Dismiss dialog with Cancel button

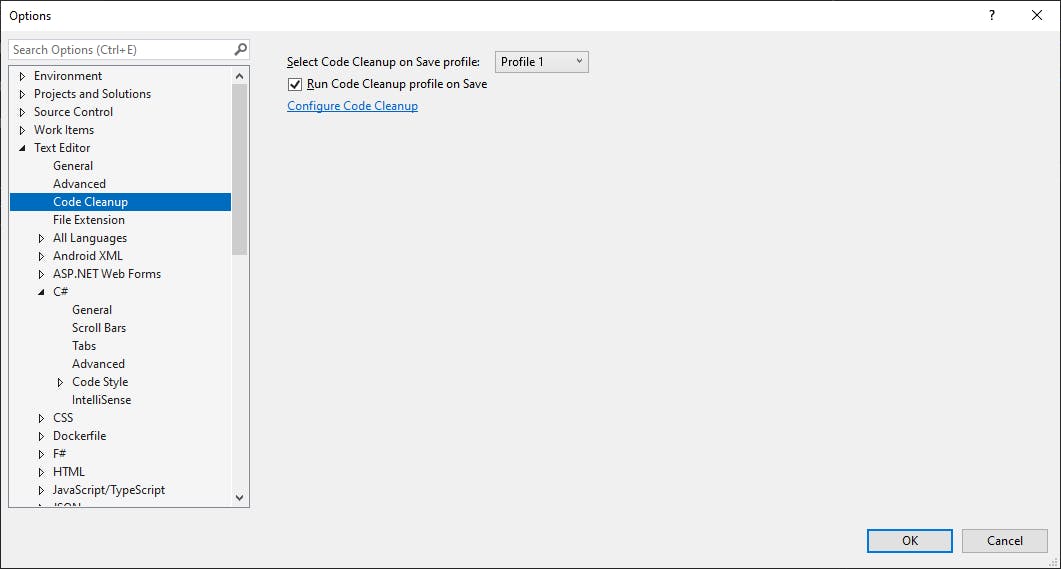coord(1004,541)
